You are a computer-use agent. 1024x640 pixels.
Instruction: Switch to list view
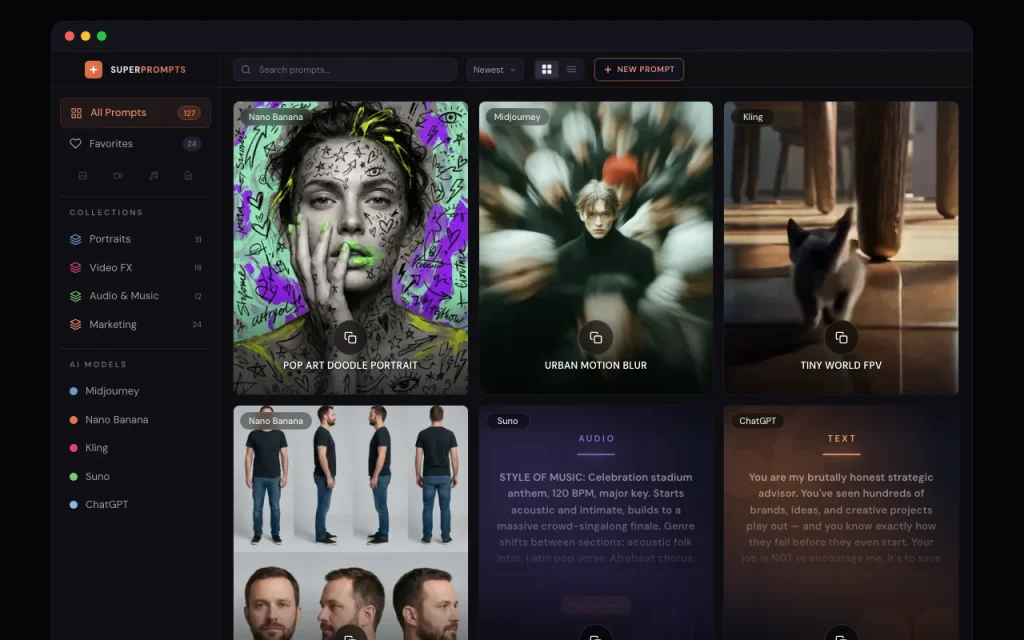571,69
